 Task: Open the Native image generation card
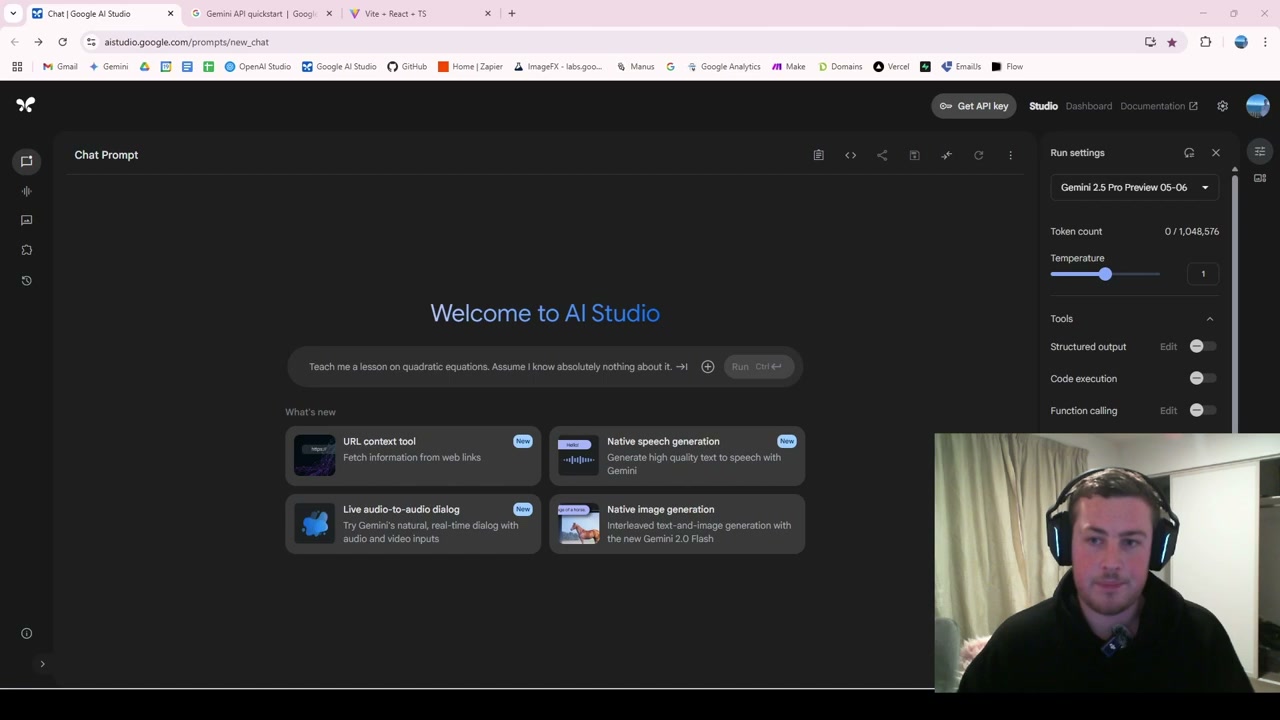tap(677, 524)
